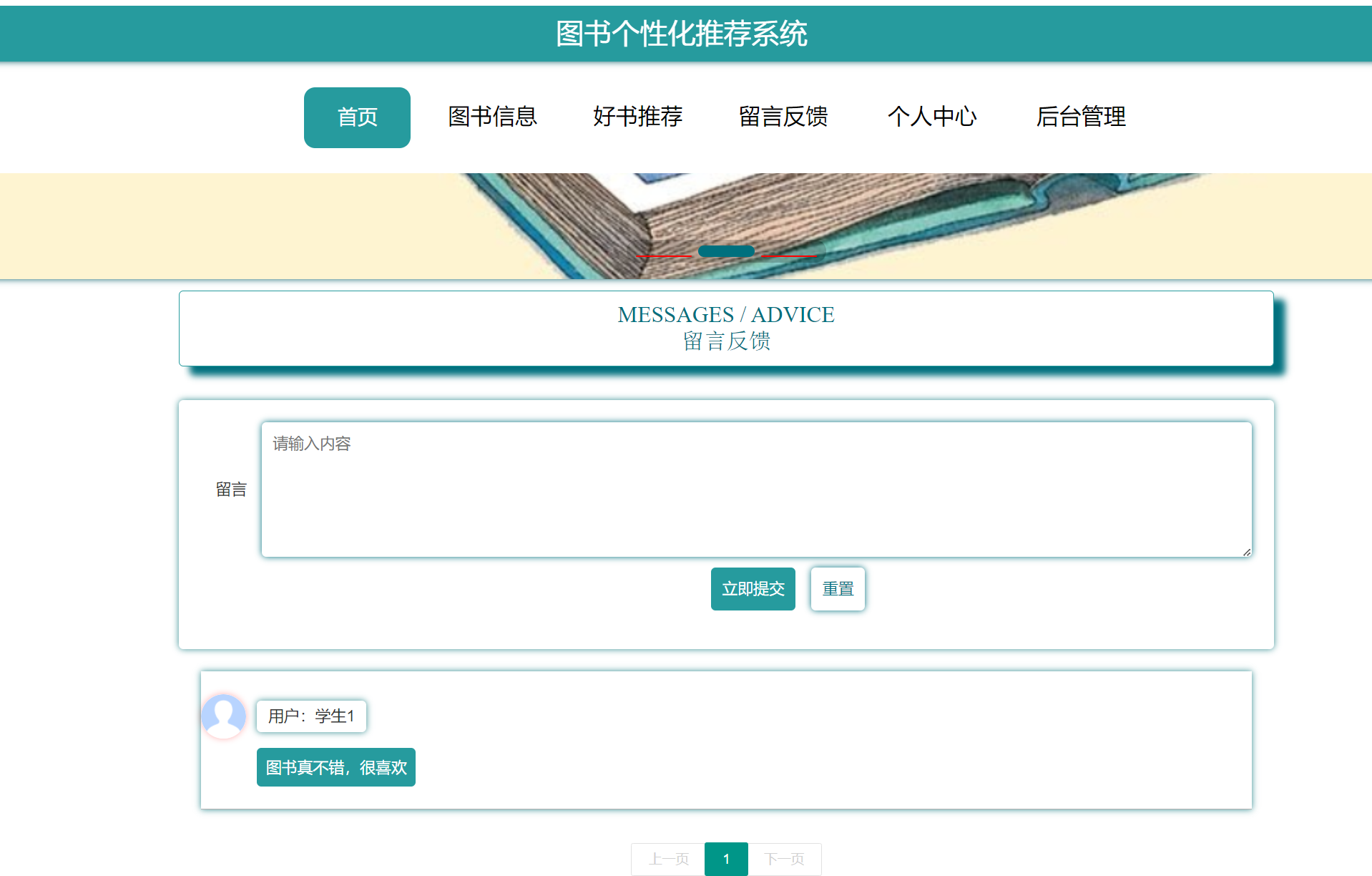1372x876 pixels.
Task: Open the 首页 navigation tab
Action: [x=357, y=117]
